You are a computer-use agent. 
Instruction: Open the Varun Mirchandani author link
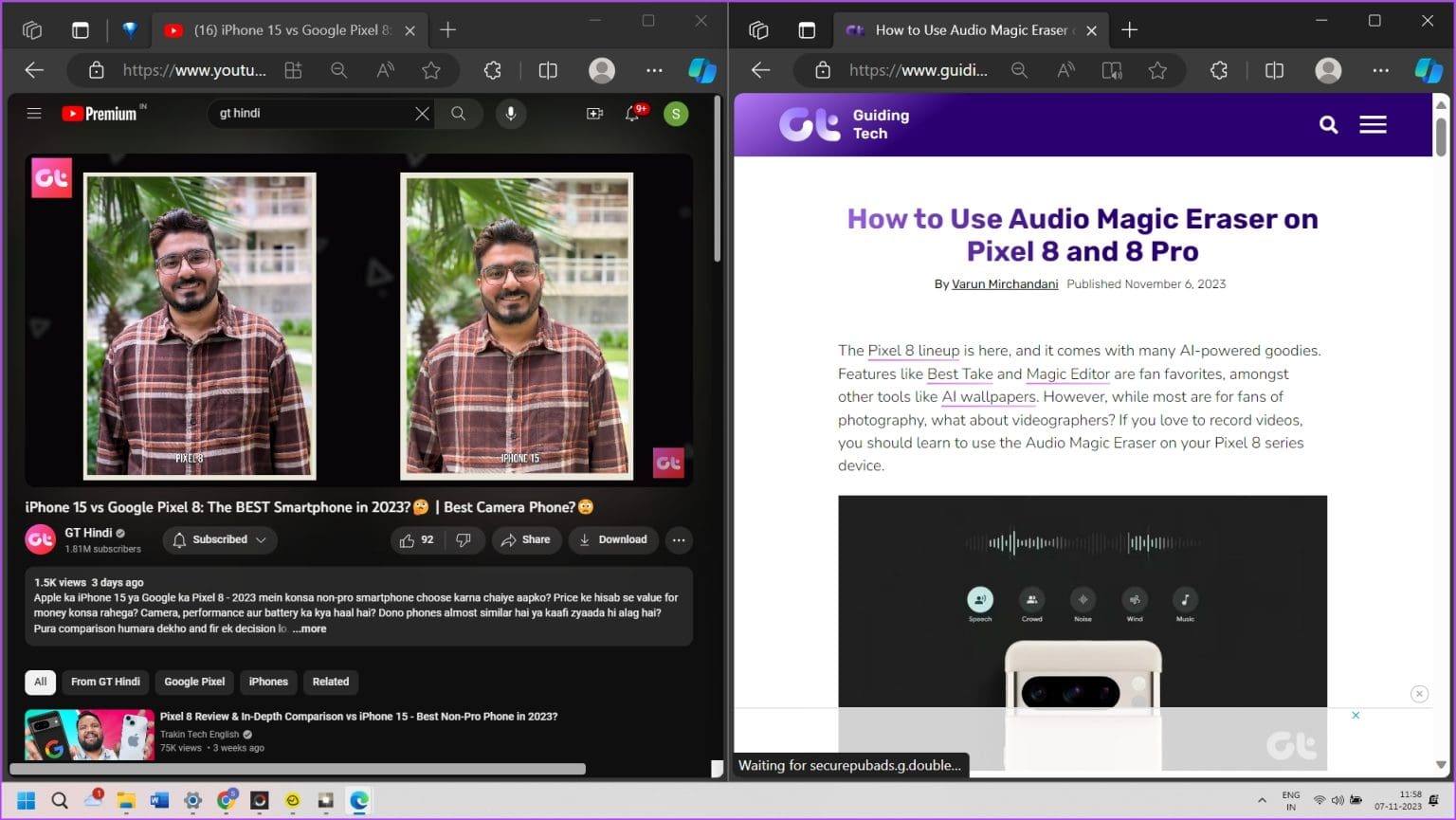1005,283
